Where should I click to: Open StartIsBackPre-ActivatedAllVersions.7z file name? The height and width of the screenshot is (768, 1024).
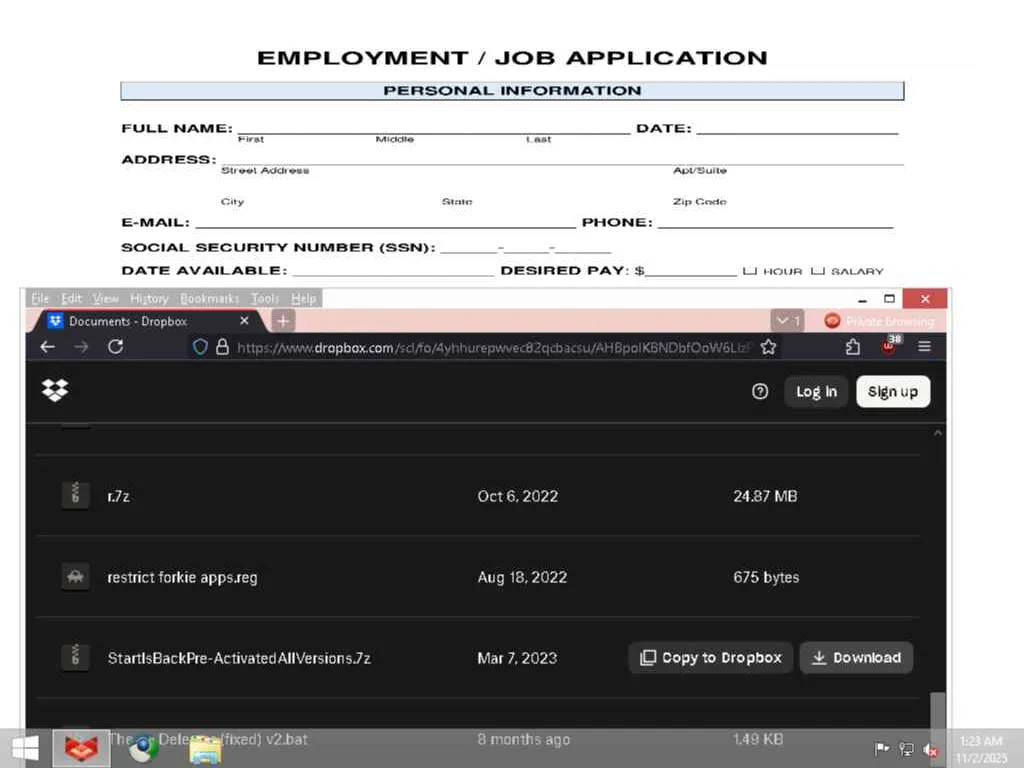(x=239, y=658)
